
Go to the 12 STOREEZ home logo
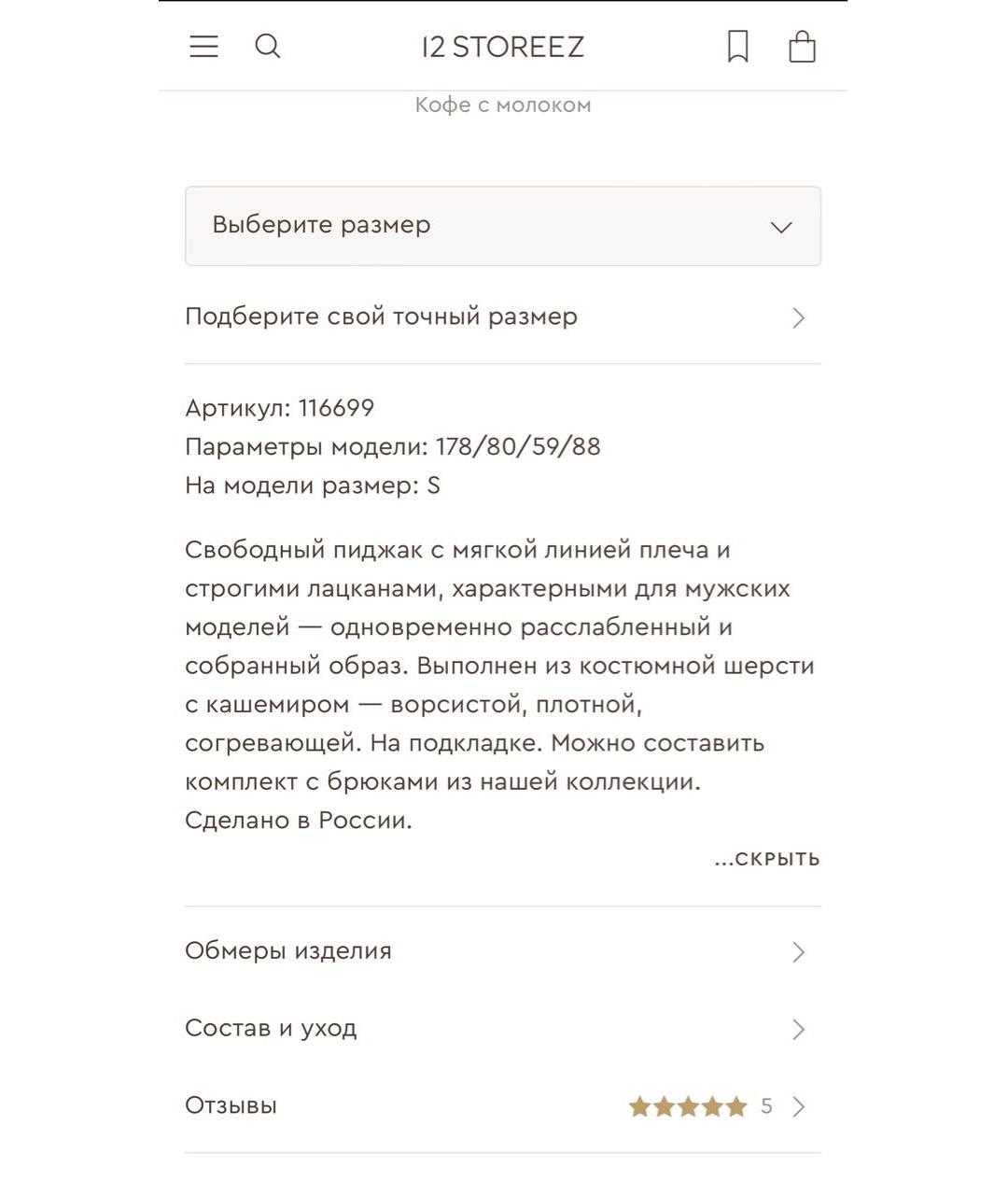[x=503, y=47]
